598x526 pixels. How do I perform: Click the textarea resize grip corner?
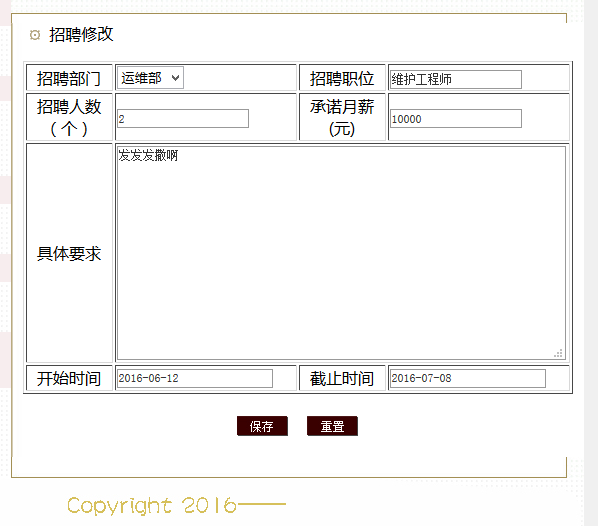[x=559, y=353]
